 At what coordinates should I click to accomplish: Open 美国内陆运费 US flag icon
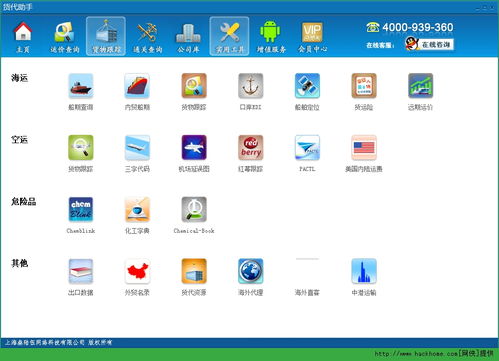point(364,147)
